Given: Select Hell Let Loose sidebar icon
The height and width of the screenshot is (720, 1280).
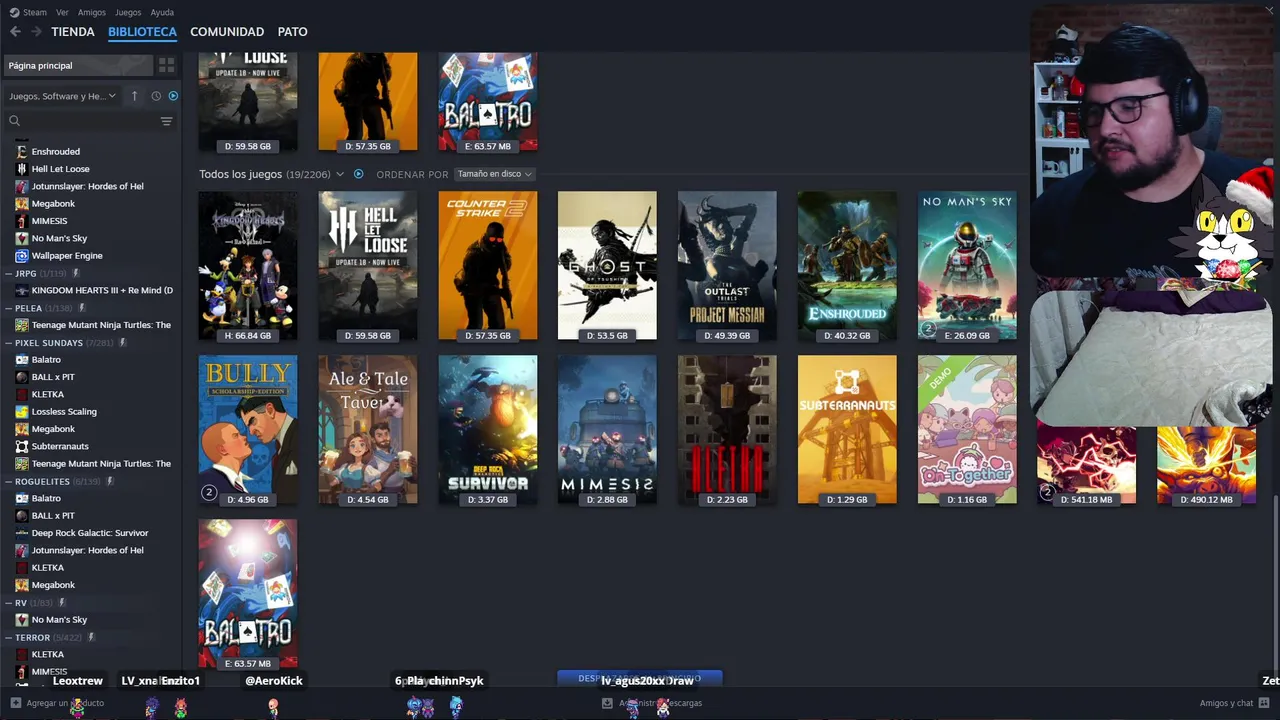Looking at the screenshot, I should pos(22,169).
